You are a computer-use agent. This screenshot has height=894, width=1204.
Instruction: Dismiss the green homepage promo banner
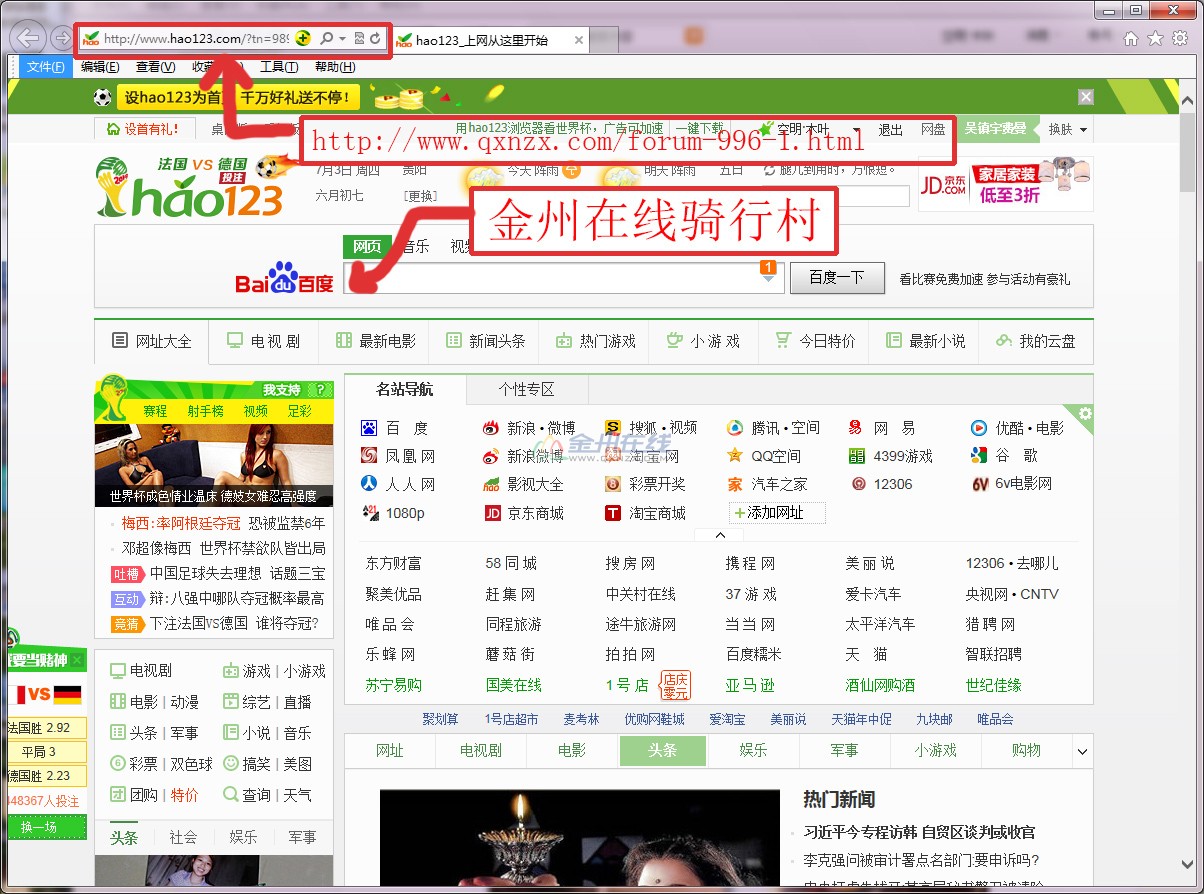click(x=1086, y=97)
